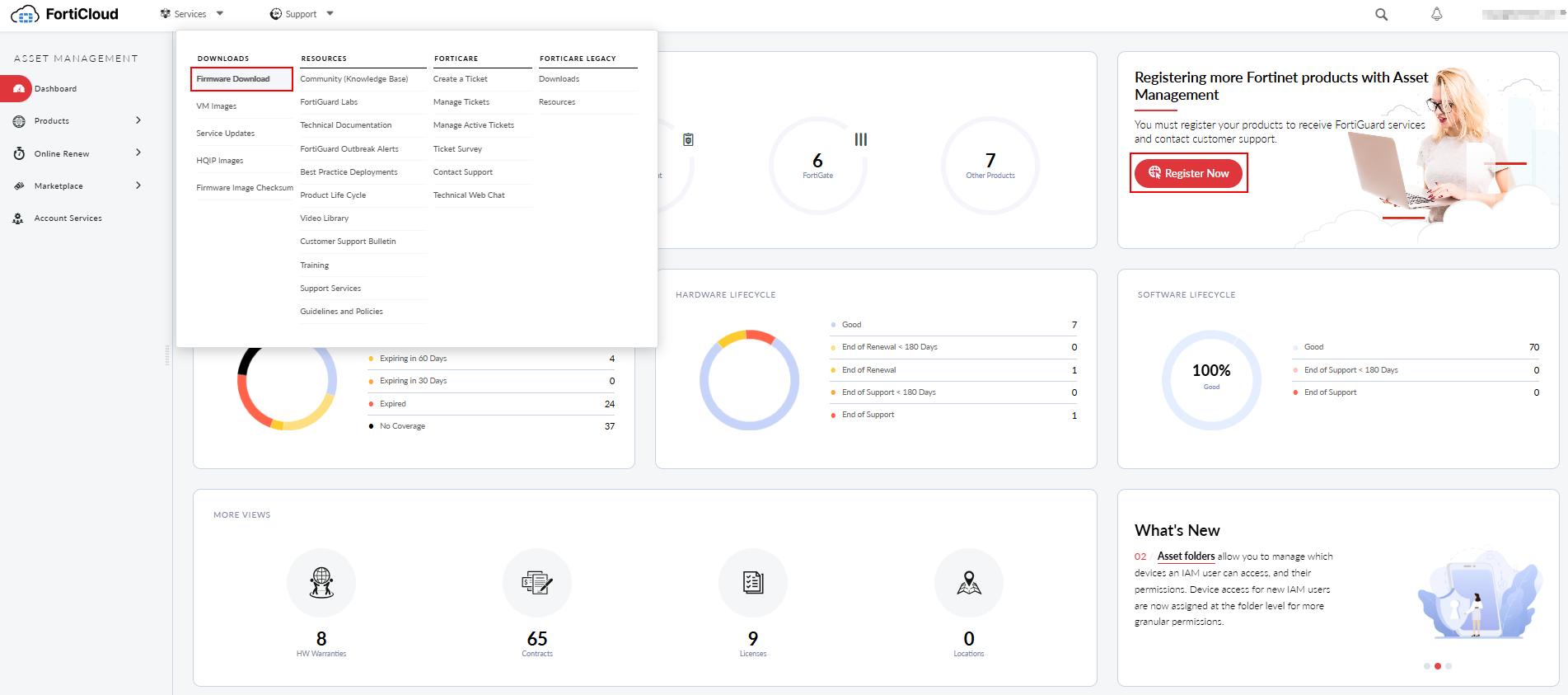Screen dimensions: 1568x695
Task: Click the Register Now button
Action: pyautogui.click(x=1188, y=173)
